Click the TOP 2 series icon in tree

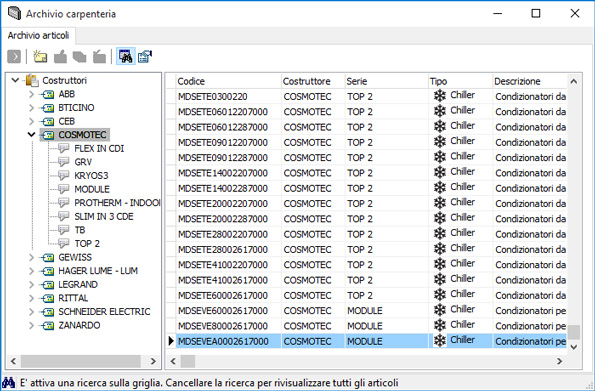tap(63, 243)
